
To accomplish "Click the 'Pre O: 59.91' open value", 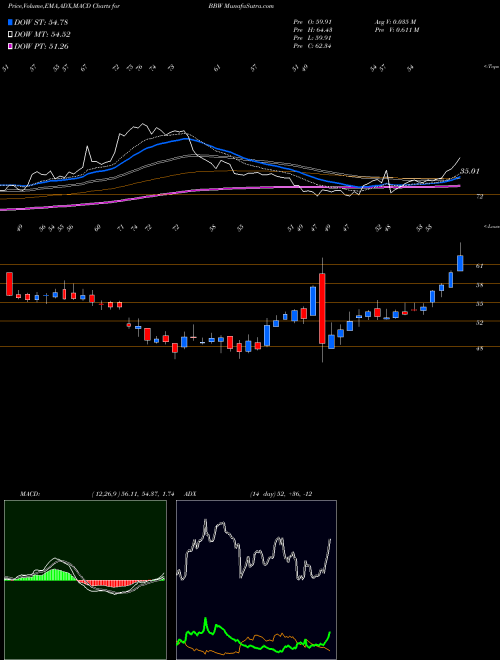I will click(x=312, y=22).
